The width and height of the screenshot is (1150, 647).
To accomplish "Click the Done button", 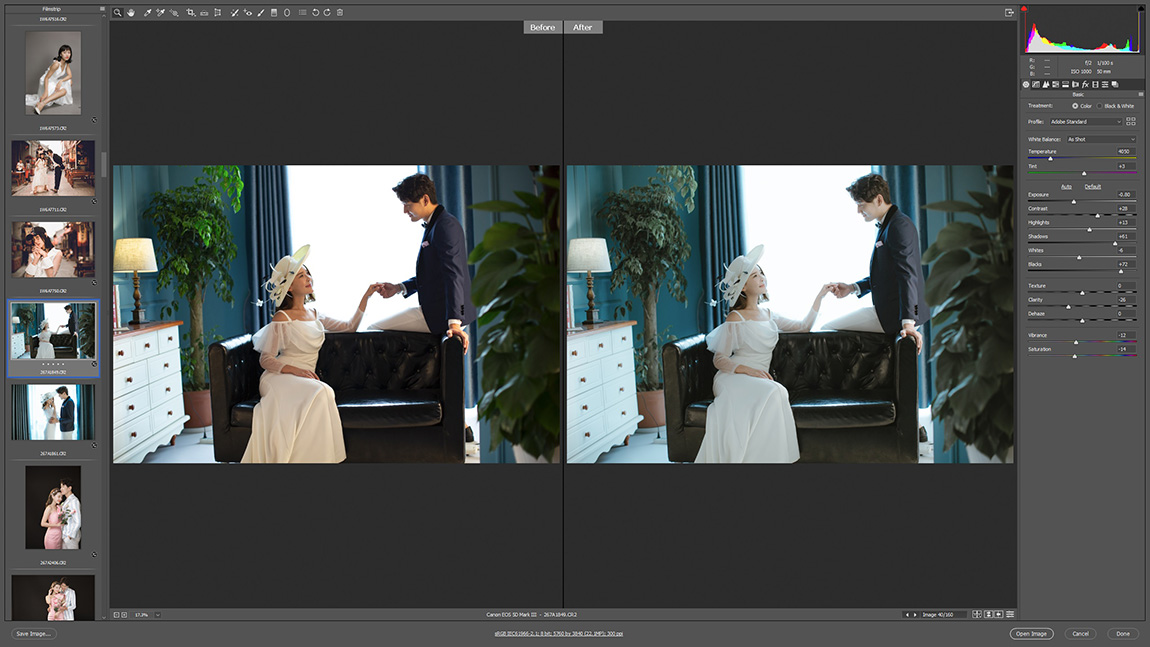I will tap(1123, 634).
